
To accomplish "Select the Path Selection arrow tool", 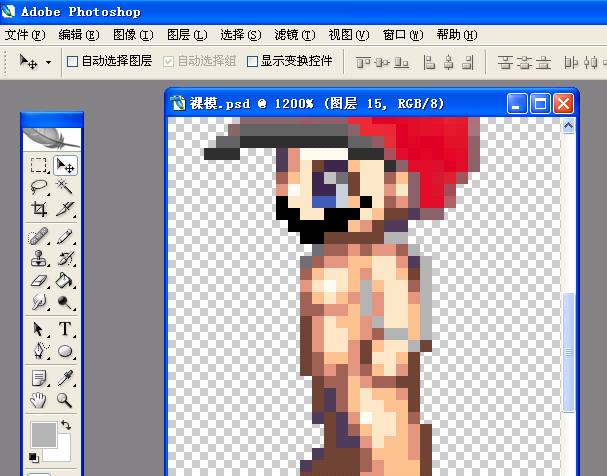I will tap(39, 329).
